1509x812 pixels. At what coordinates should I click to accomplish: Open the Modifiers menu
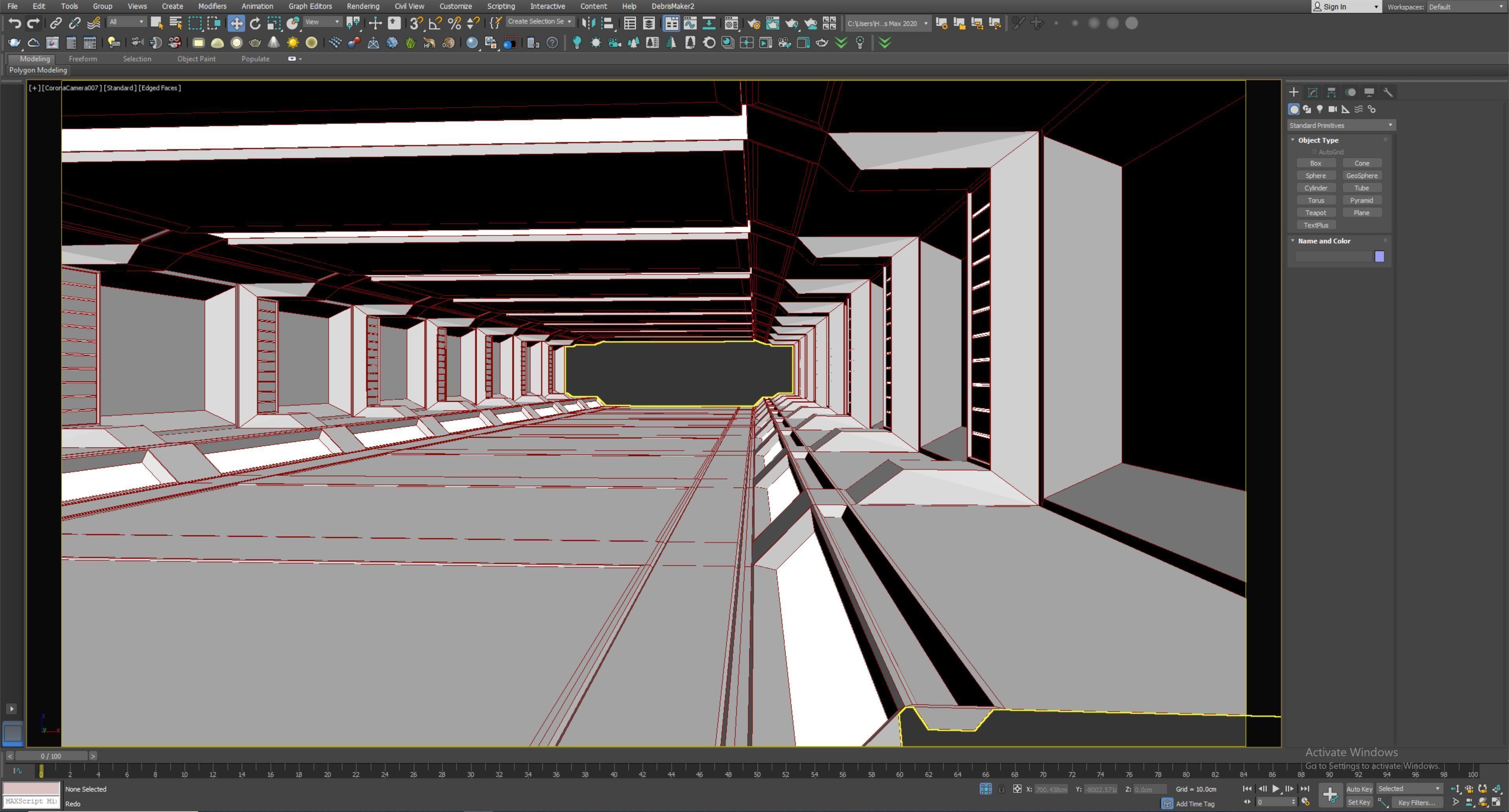(212, 6)
